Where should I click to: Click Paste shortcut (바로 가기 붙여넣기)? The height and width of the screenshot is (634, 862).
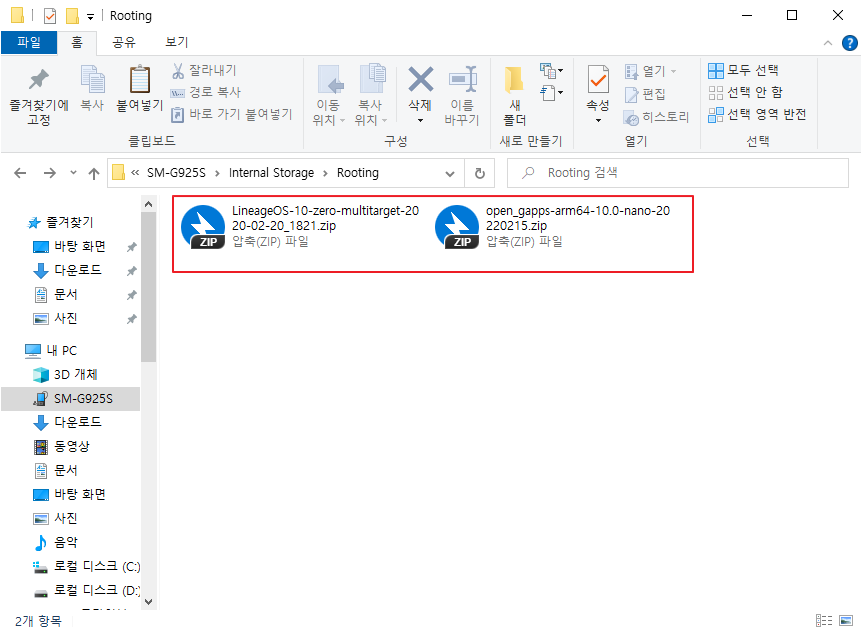[x=231, y=114]
